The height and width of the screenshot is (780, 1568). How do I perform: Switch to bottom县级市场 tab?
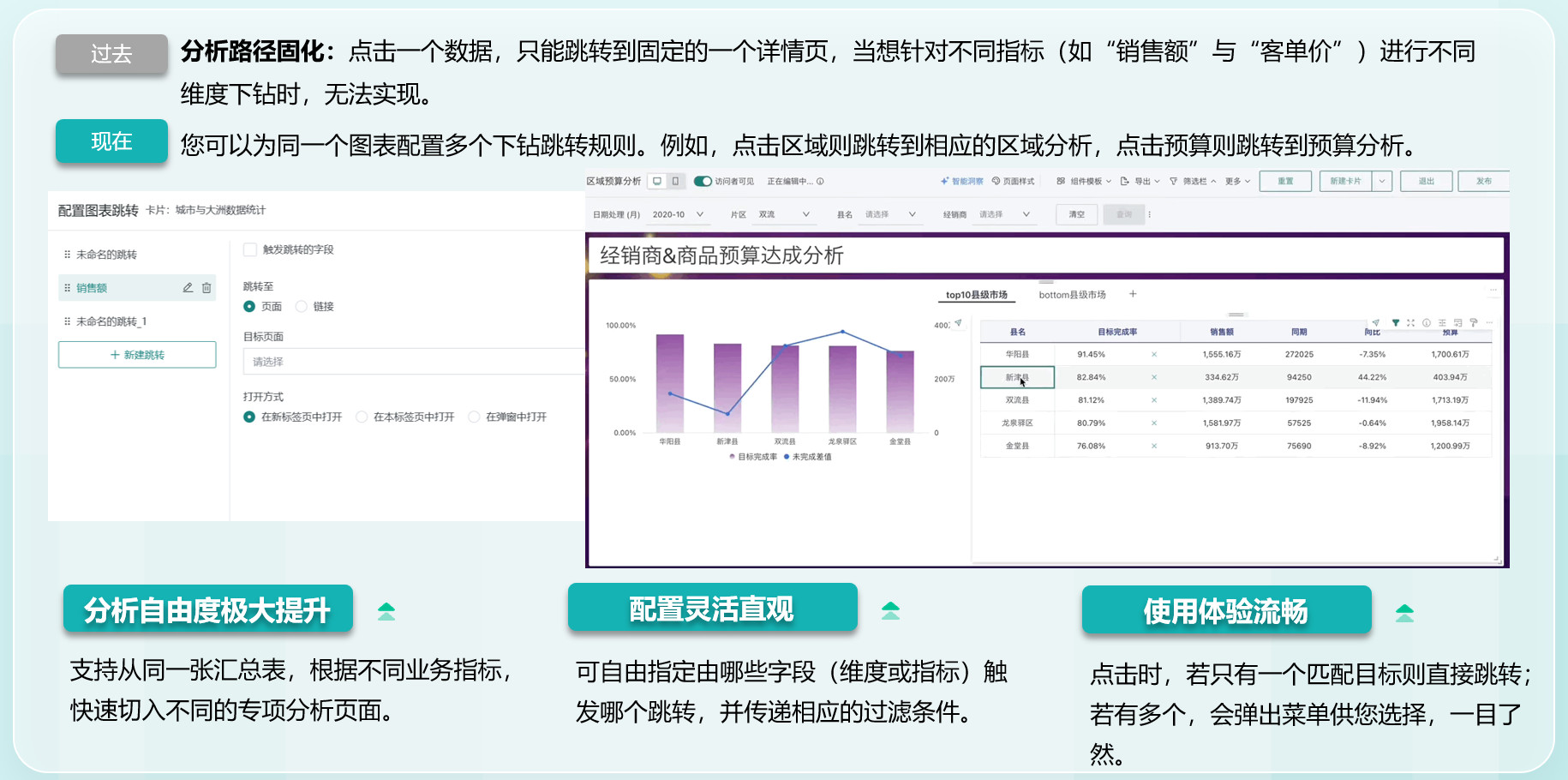click(1072, 295)
